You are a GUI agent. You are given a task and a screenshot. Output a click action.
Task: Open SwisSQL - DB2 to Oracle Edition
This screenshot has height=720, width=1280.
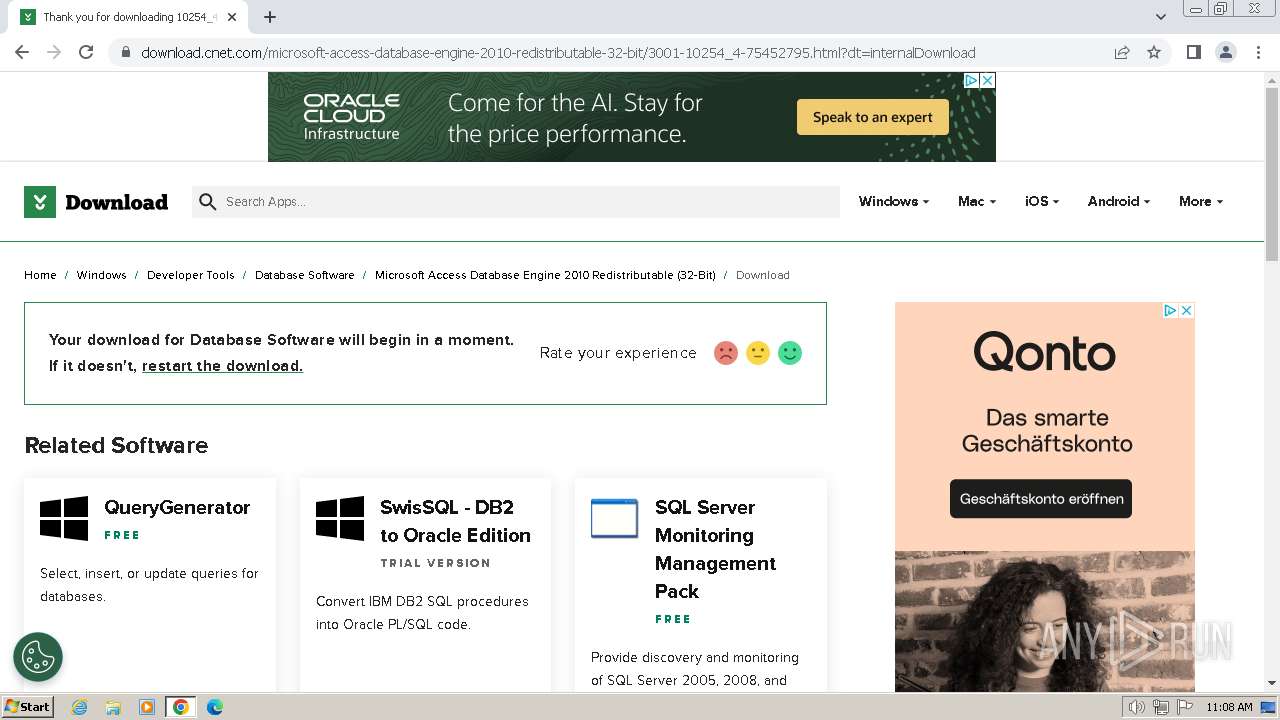pos(455,521)
